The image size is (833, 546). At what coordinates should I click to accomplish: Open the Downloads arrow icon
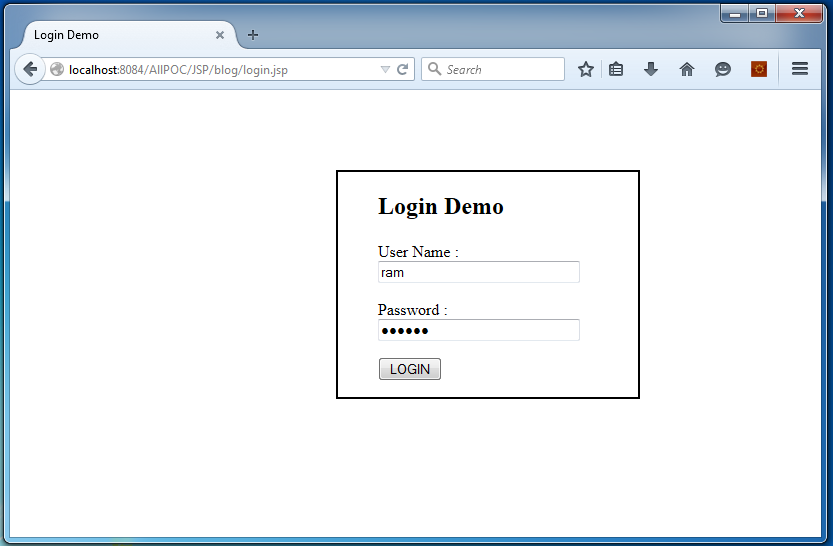click(x=651, y=69)
